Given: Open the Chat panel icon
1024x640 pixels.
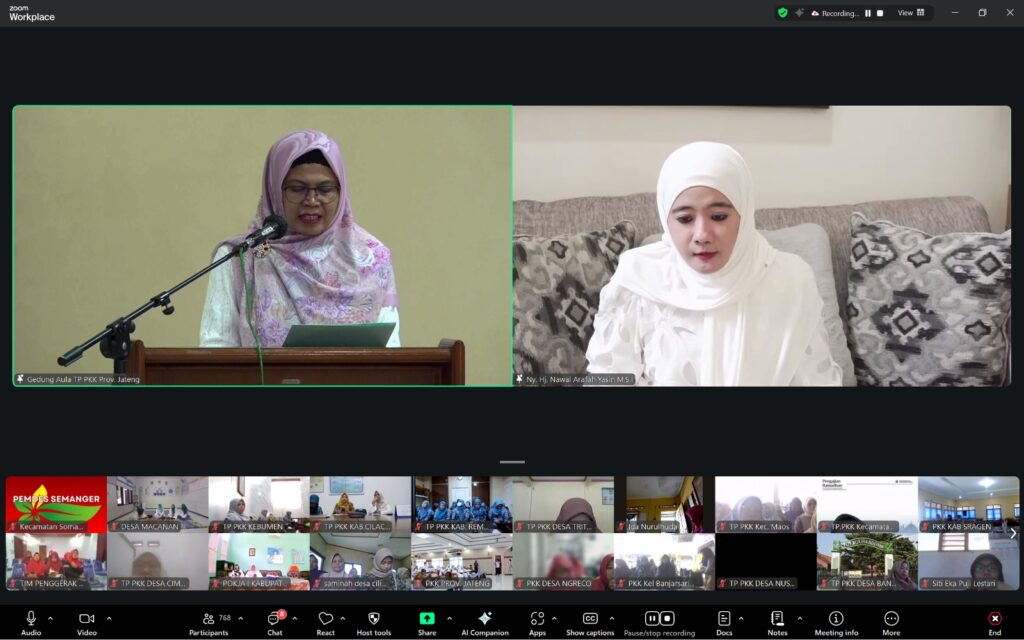Looking at the screenshot, I should (274, 618).
